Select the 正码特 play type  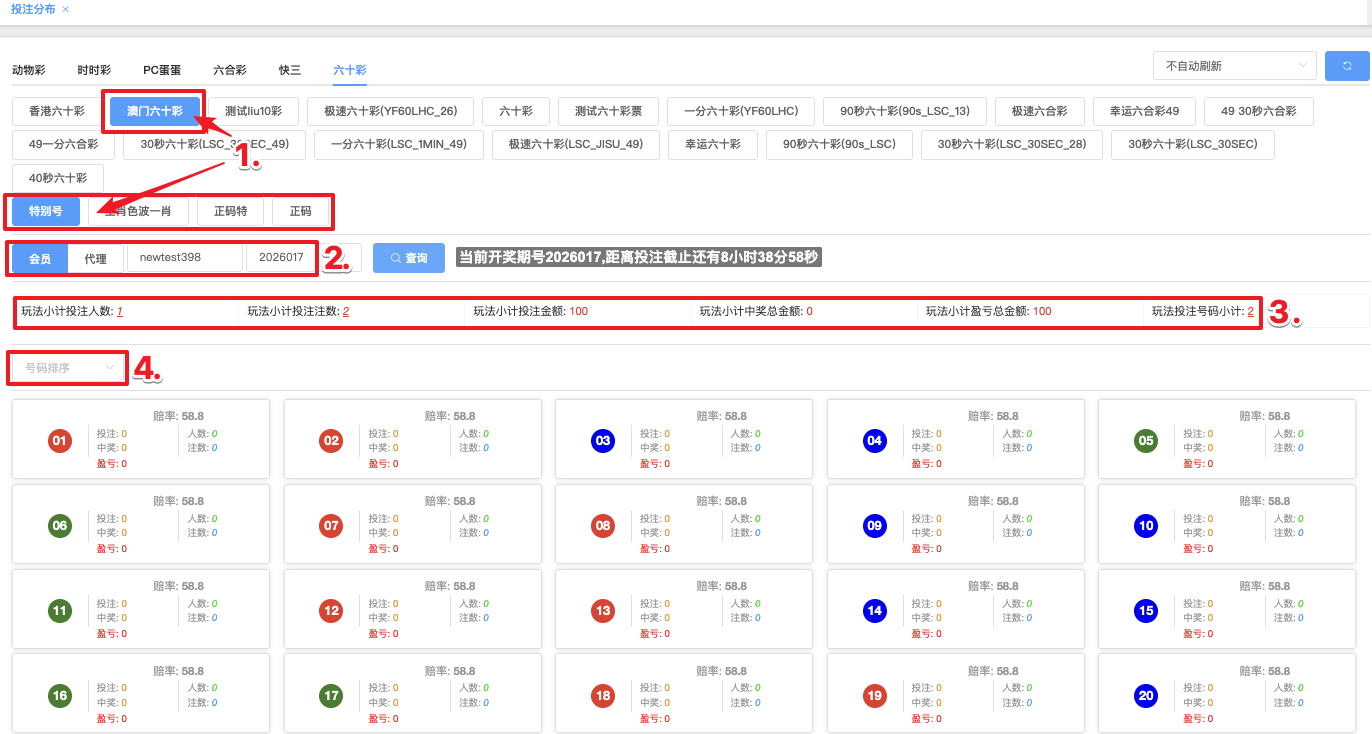coord(230,211)
